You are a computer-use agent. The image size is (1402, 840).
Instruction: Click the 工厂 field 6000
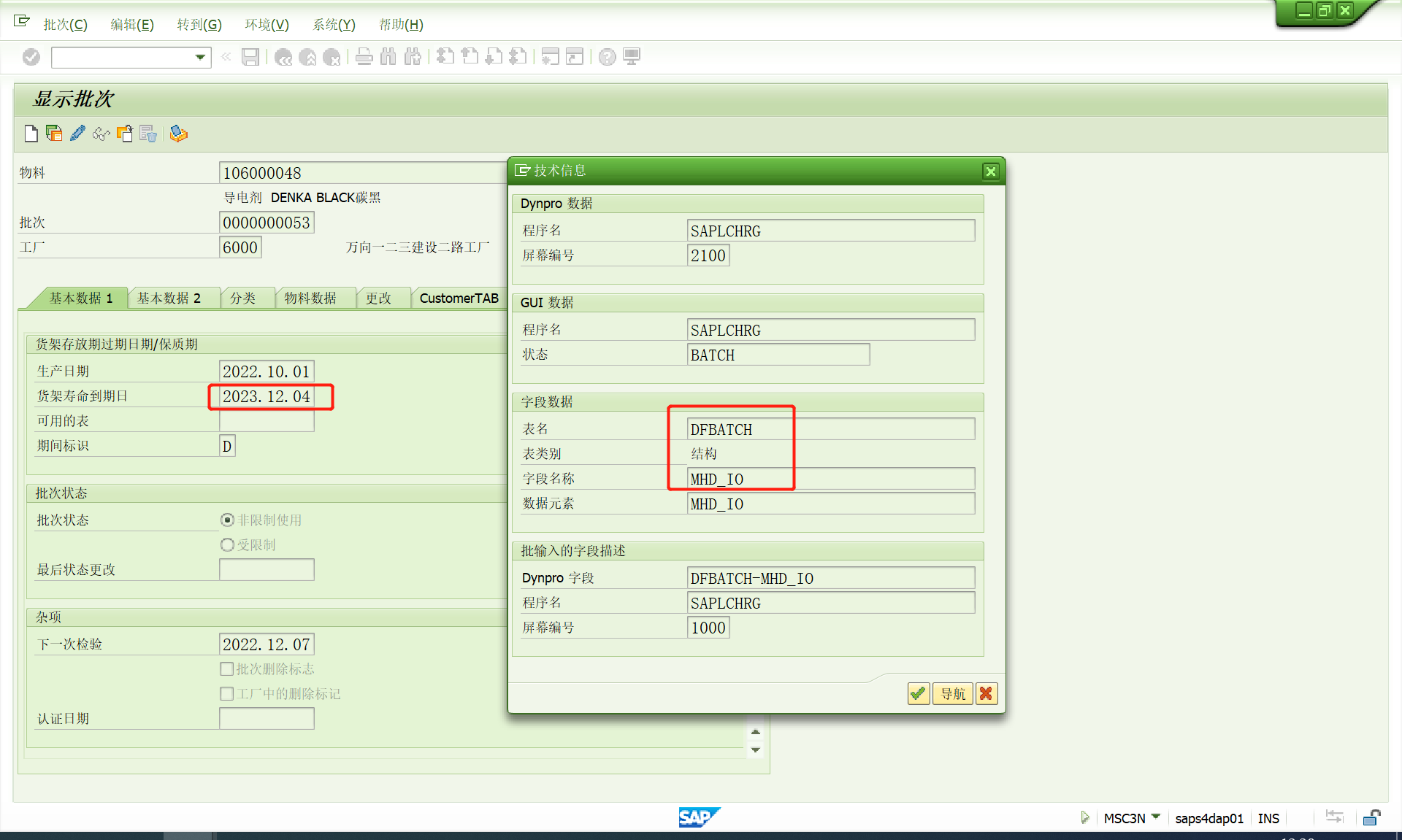[240, 247]
